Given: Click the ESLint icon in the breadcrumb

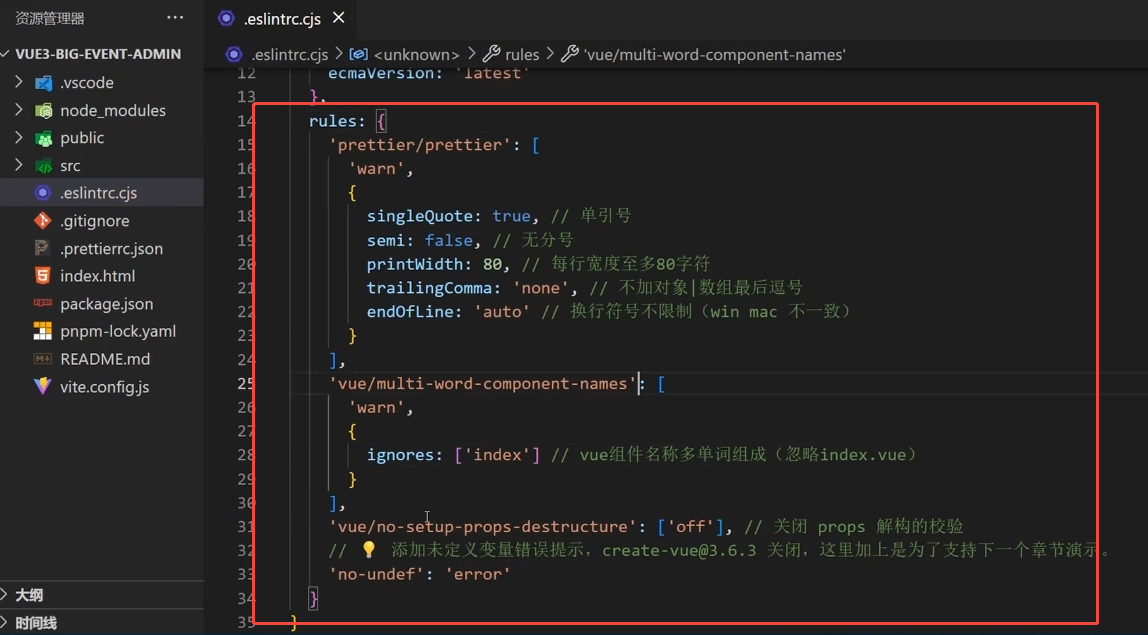Looking at the screenshot, I should pyautogui.click(x=234, y=54).
